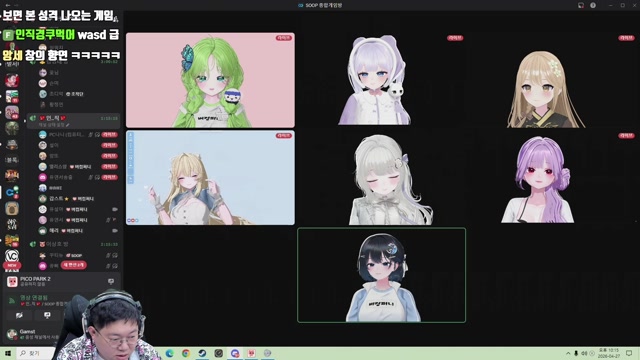Click the PICO PARK 2 activity title
Screen dimensions: 640x360
click(35, 279)
